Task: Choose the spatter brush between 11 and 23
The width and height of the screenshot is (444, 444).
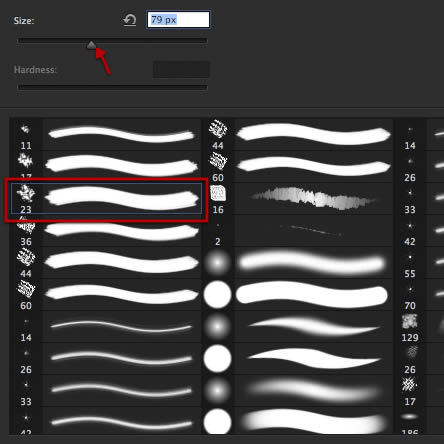Action: 105,166
